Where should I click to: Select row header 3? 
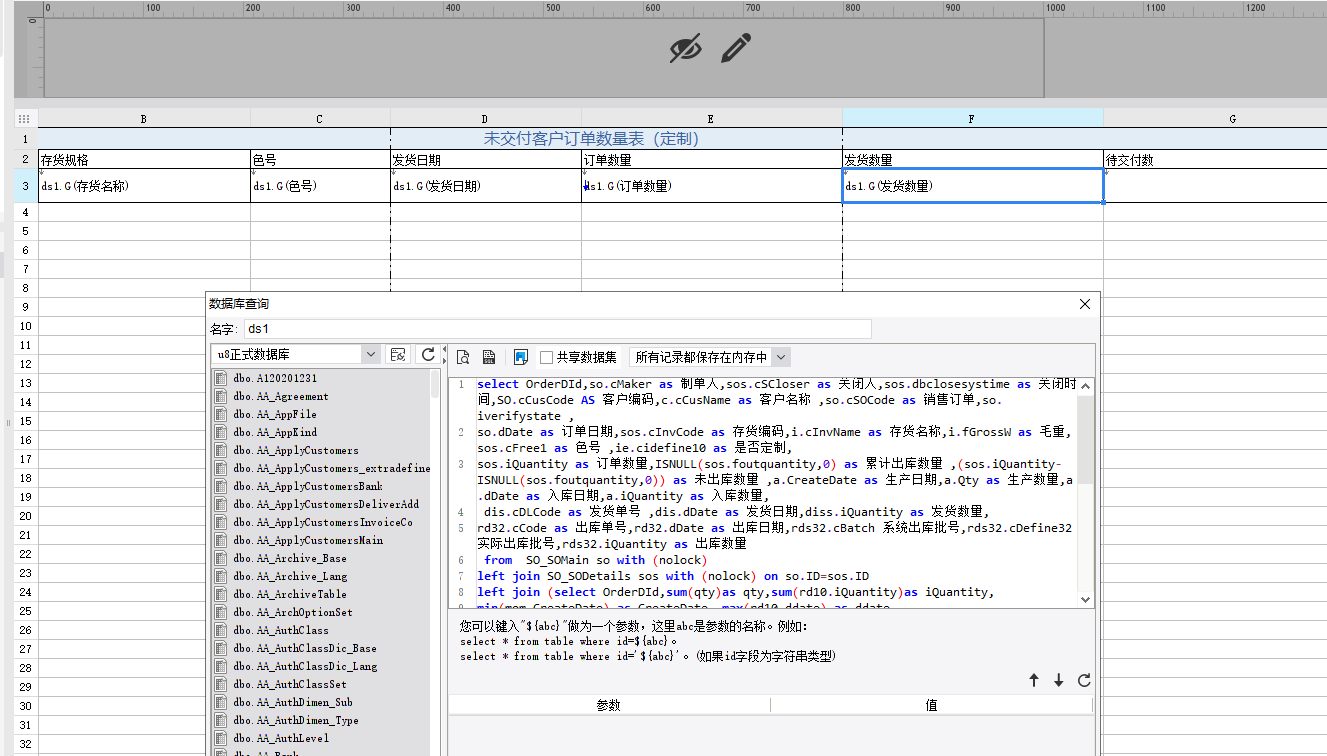25,186
